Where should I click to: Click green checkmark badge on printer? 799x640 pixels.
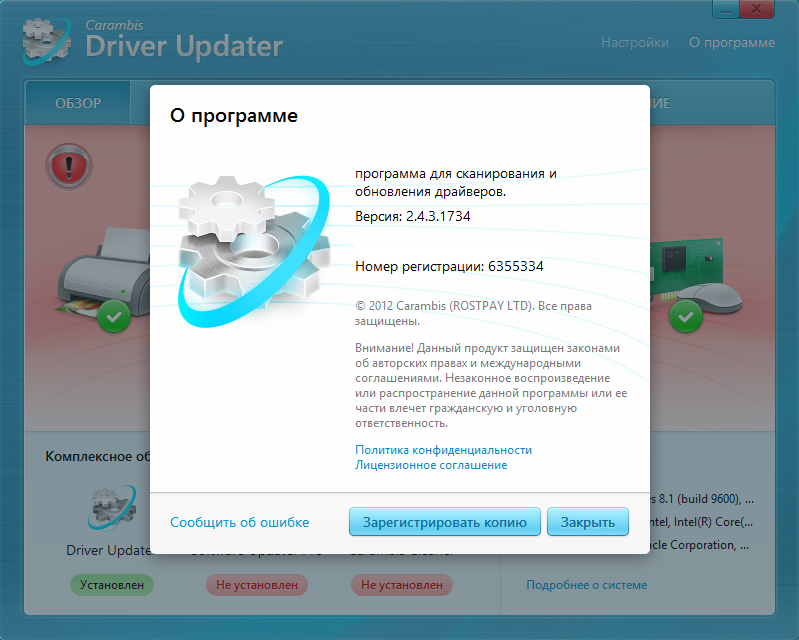point(114,316)
